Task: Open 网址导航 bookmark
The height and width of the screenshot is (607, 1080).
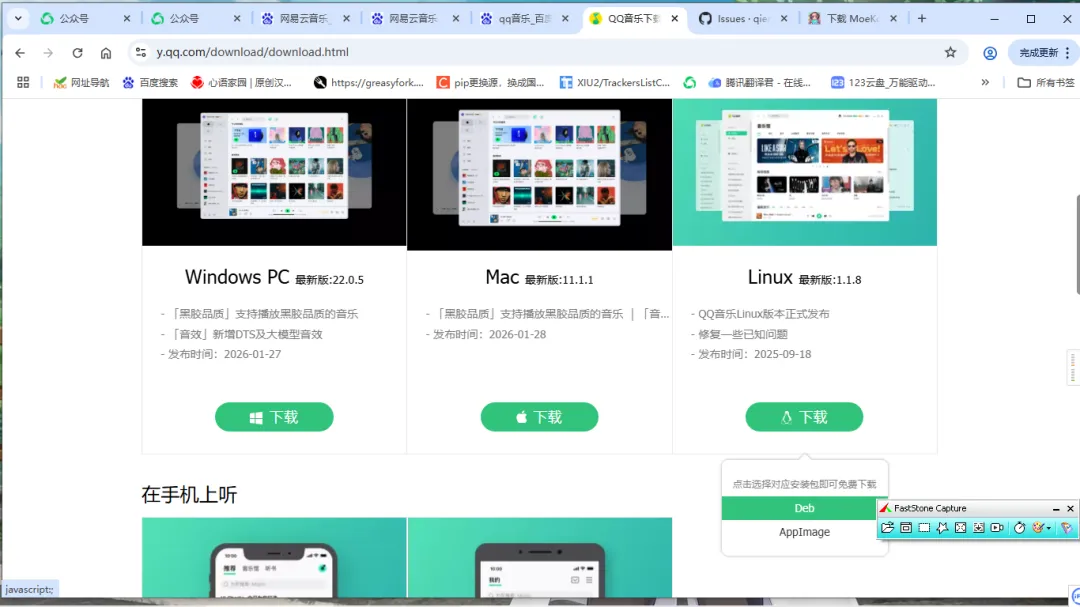Action: (x=81, y=83)
